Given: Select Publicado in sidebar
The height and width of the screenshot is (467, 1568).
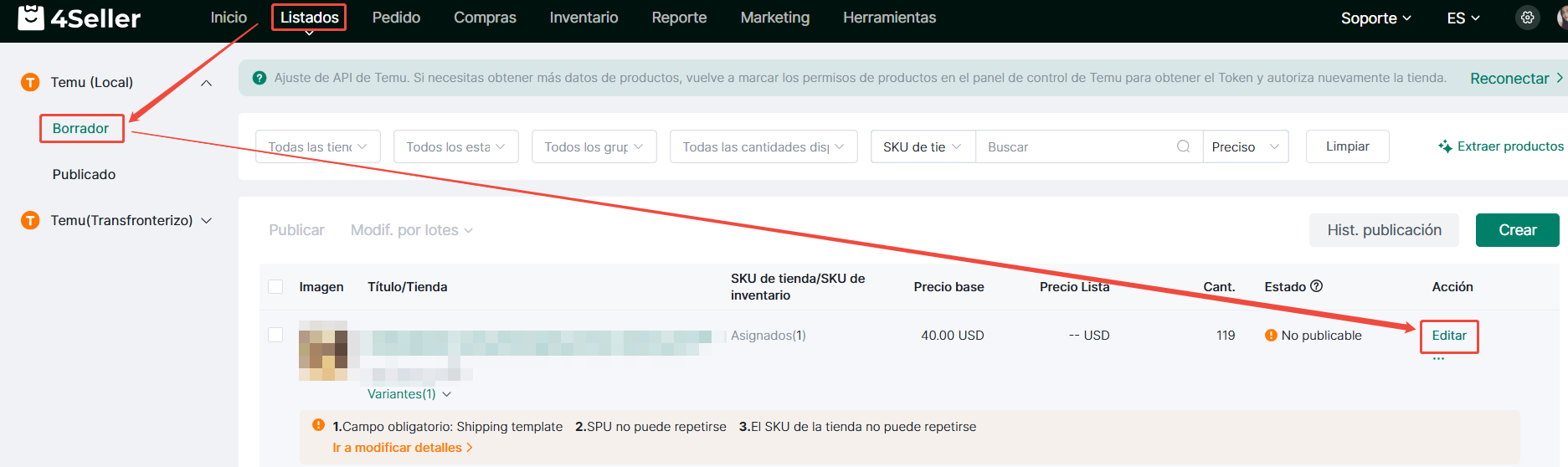Looking at the screenshot, I should click(84, 174).
